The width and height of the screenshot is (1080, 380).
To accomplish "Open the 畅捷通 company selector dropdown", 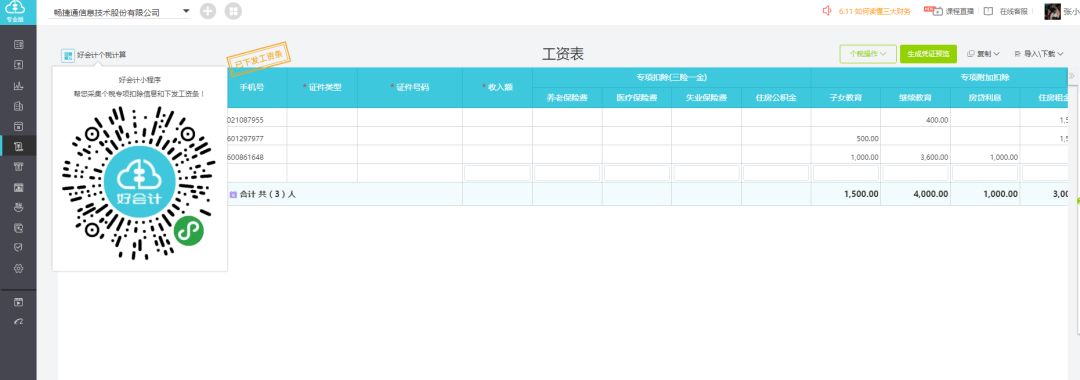I will tap(119, 12).
